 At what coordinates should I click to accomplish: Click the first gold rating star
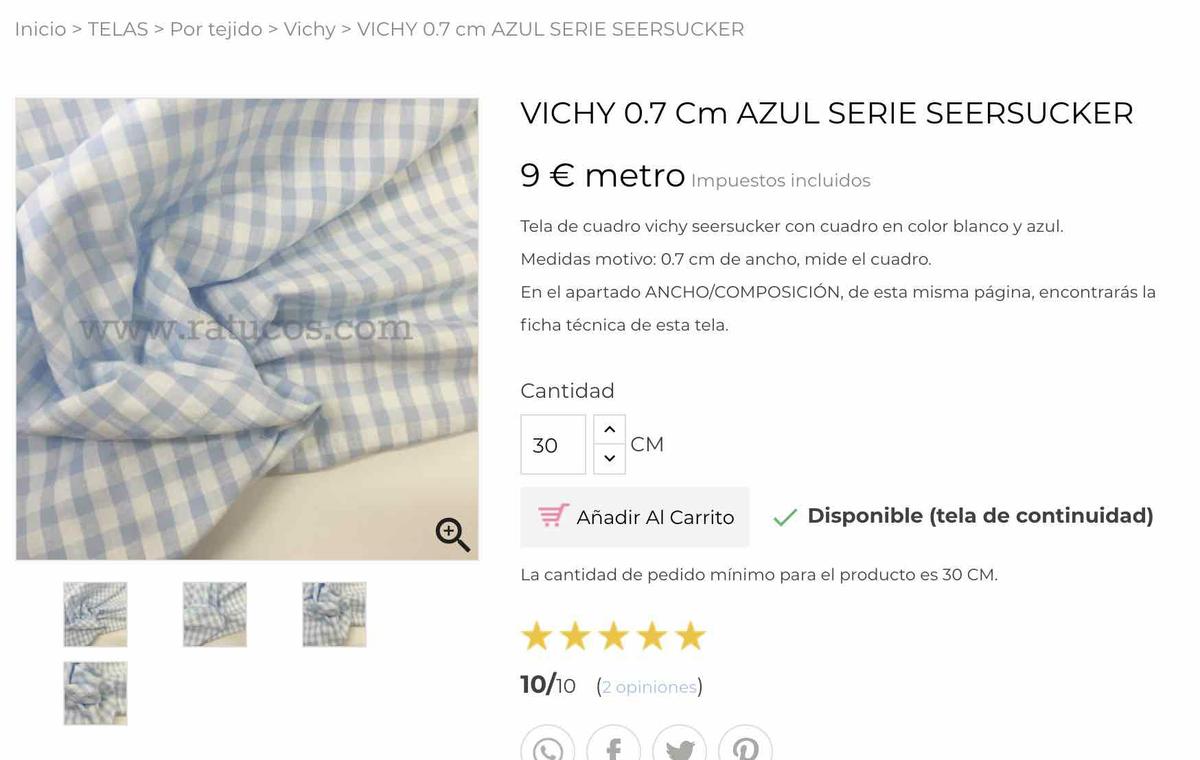(537, 636)
